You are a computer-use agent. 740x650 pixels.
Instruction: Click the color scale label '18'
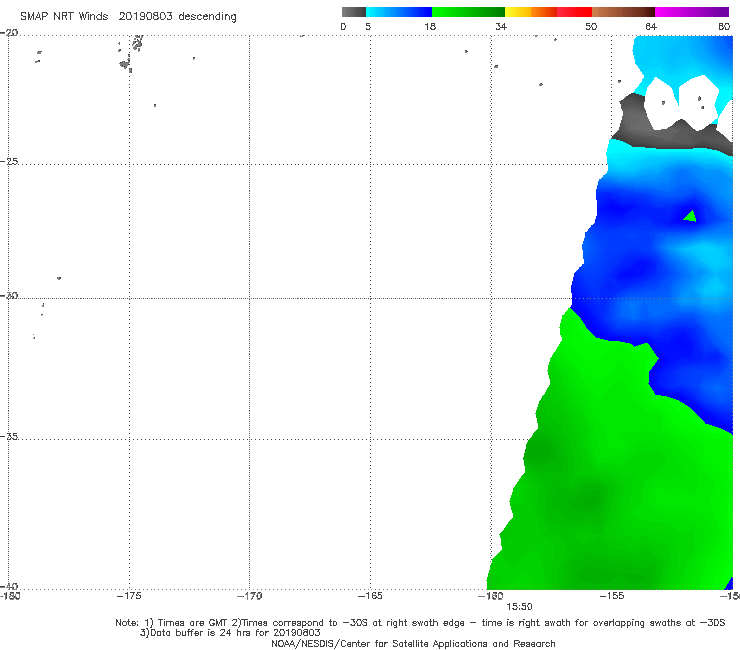click(430, 26)
